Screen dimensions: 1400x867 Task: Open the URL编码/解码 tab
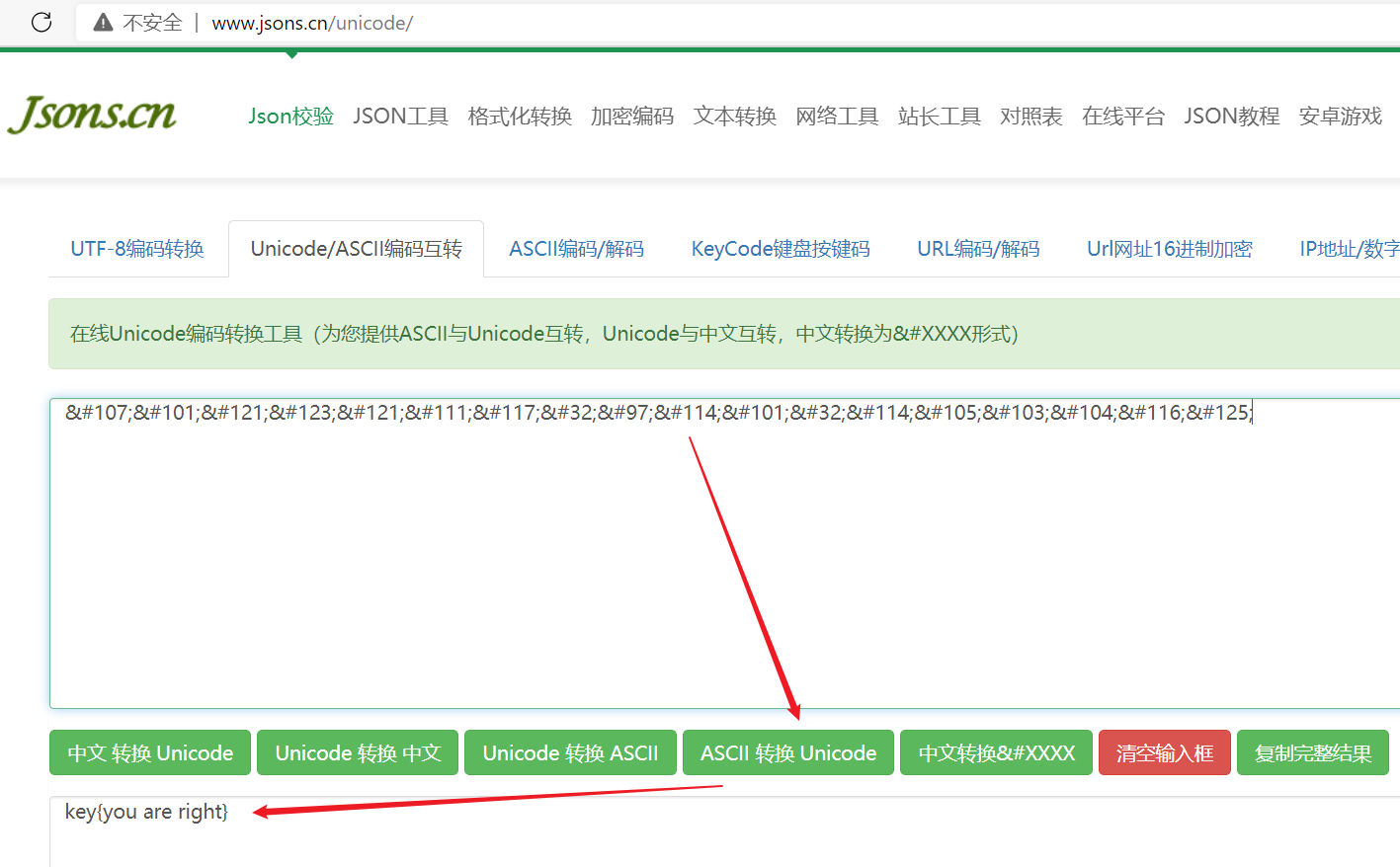pos(978,249)
